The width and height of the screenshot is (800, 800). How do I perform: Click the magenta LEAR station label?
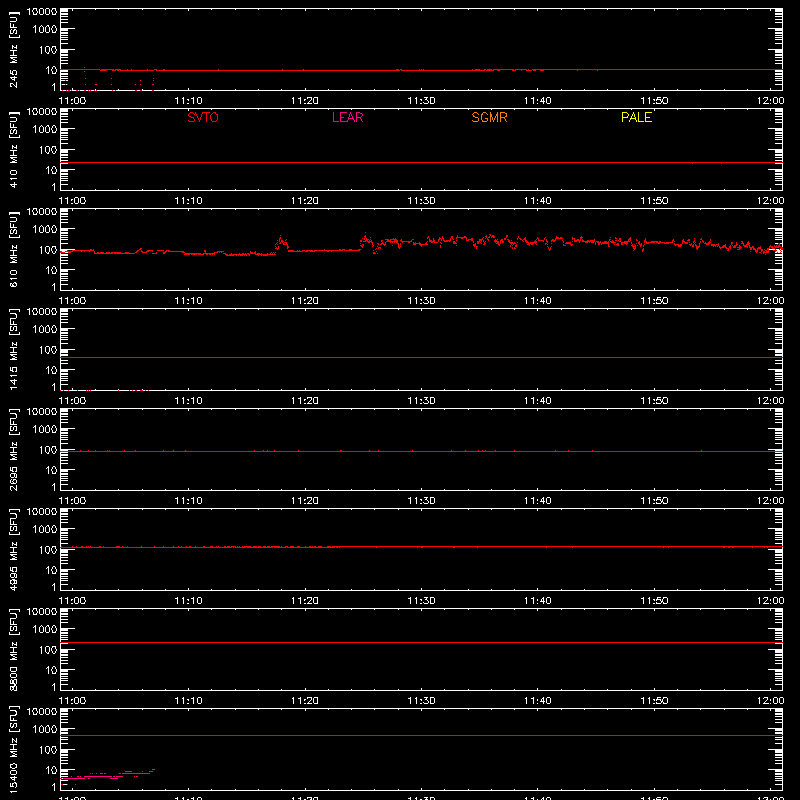click(x=347, y=117)
